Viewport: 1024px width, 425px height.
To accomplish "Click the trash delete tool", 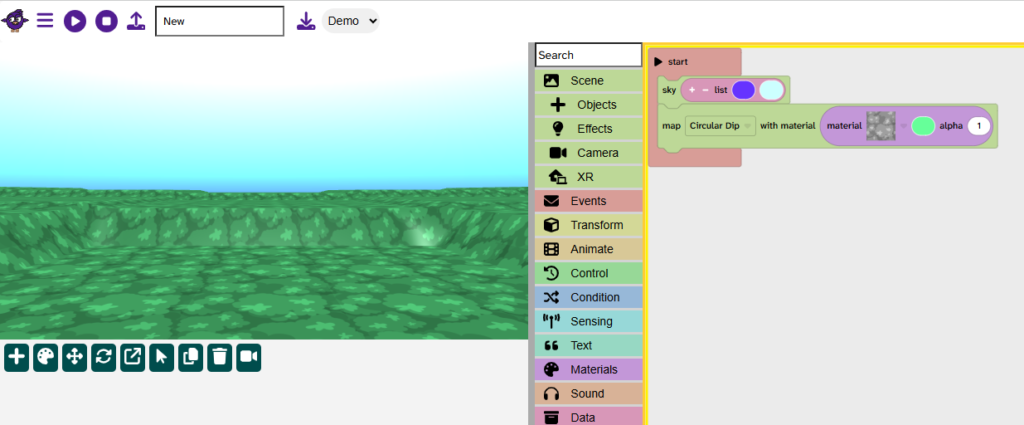I will pyautogui.click(x=220, y=358).
